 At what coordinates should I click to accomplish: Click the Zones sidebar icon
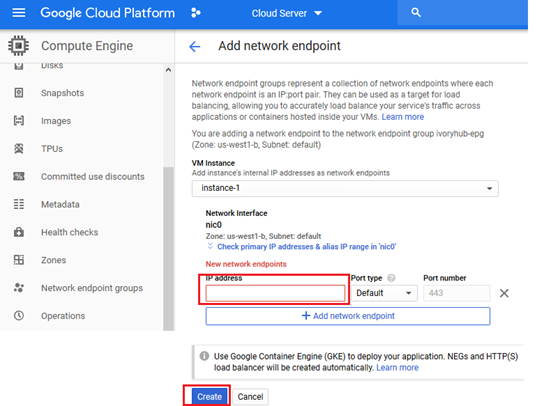click(x=19, y=260)
